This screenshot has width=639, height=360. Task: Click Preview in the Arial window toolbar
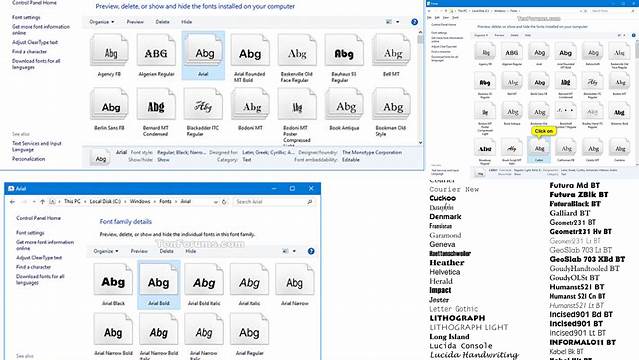(139, 251)
